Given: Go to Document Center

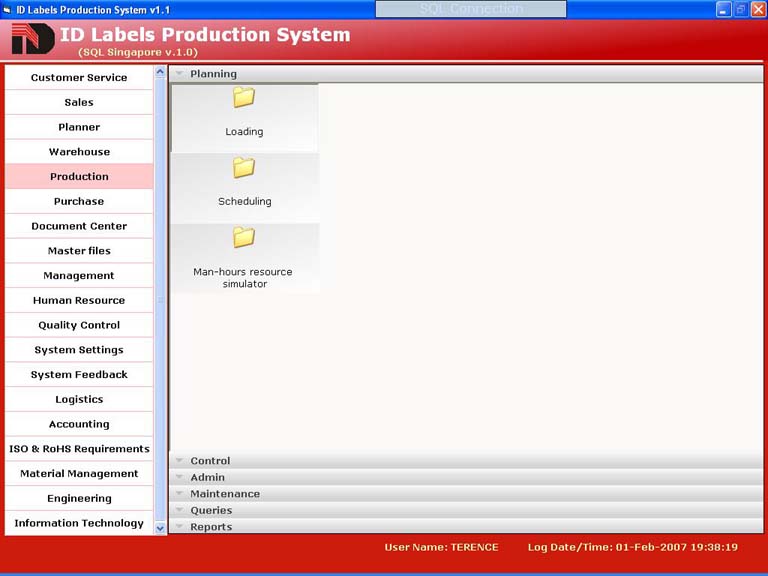Looking at the screenshot, I should pyautogui.click(x=79, y=226).
